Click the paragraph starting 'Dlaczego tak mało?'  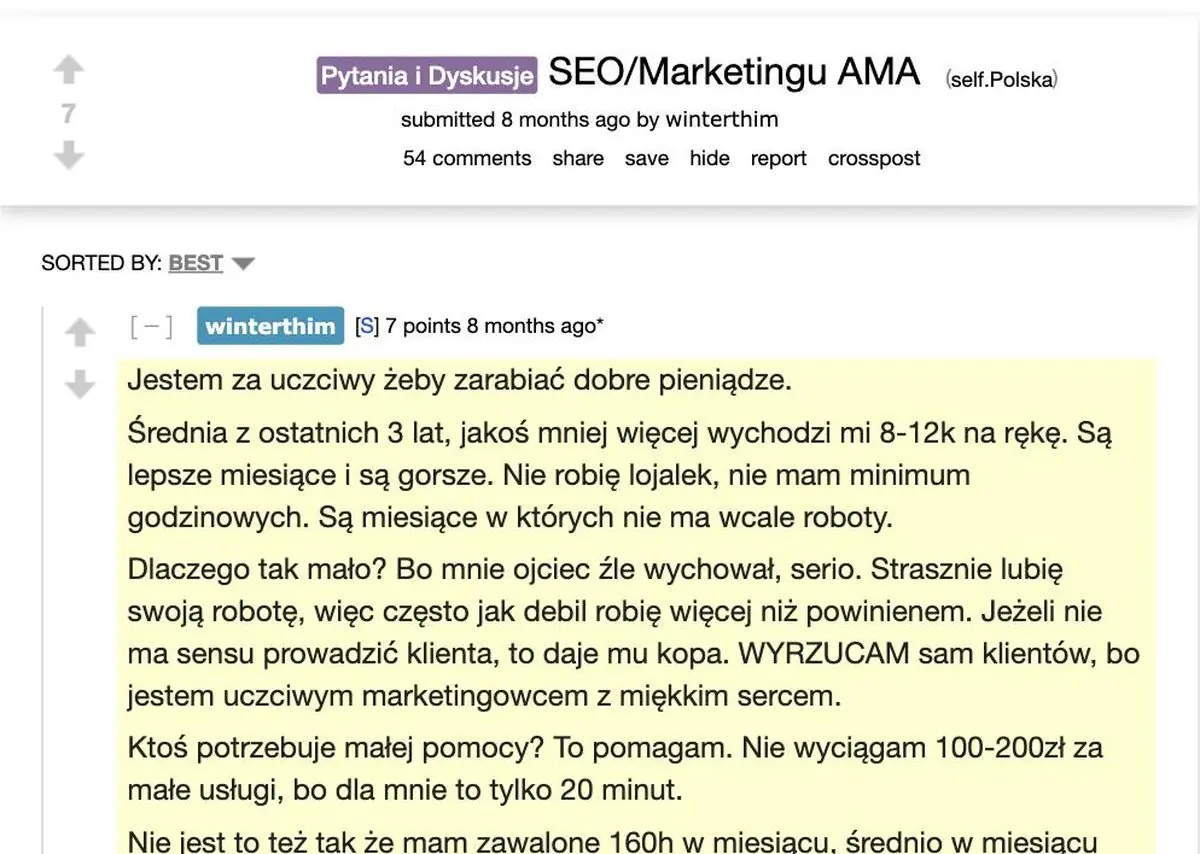pyautogui.click(x=634, y=633)
